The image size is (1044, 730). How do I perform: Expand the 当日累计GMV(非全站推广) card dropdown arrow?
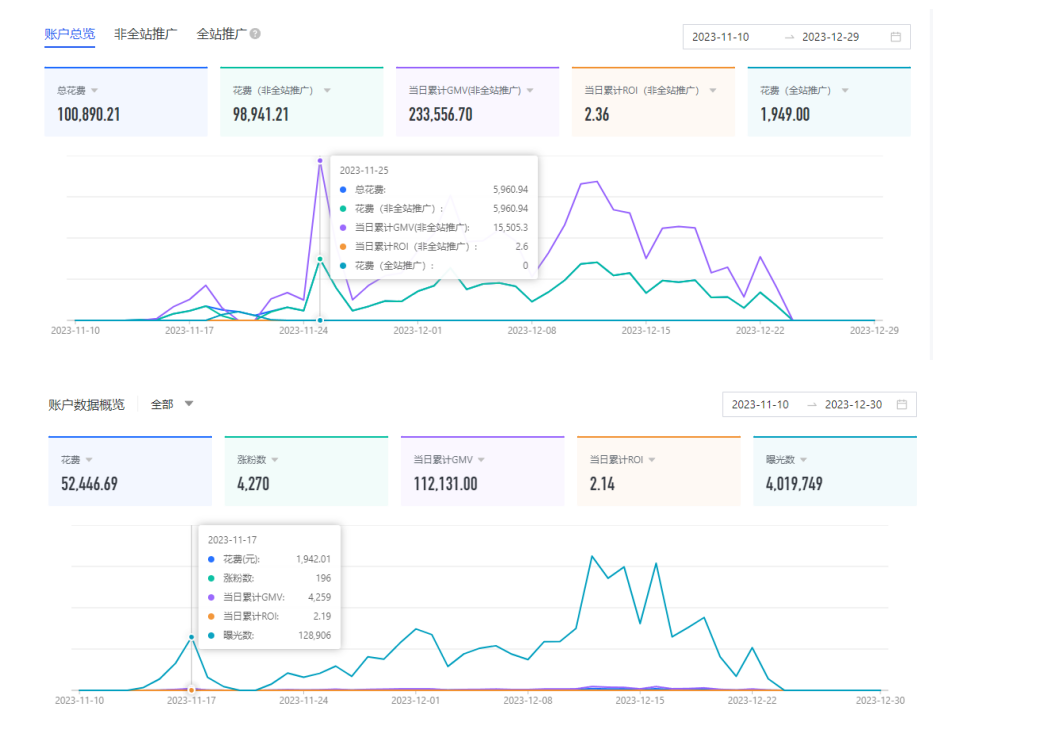click(530, 91)
